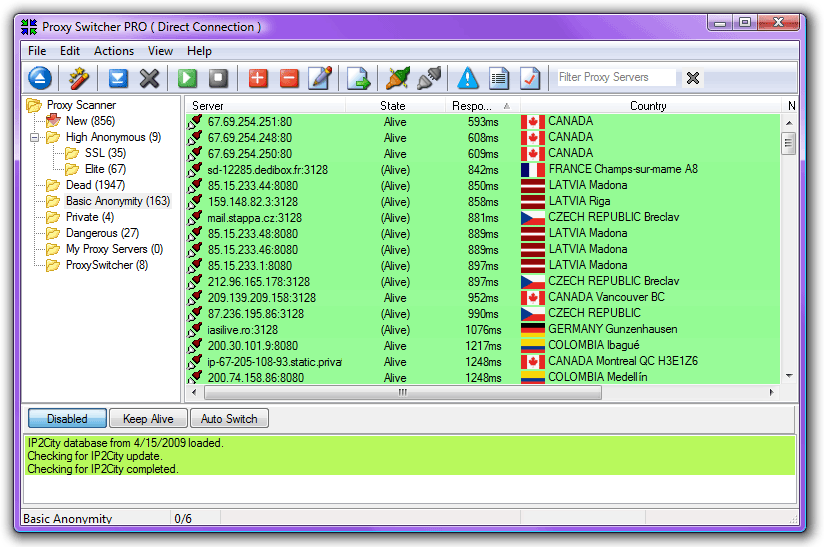Click into Filter Proxy Servers field

(616, 77)
